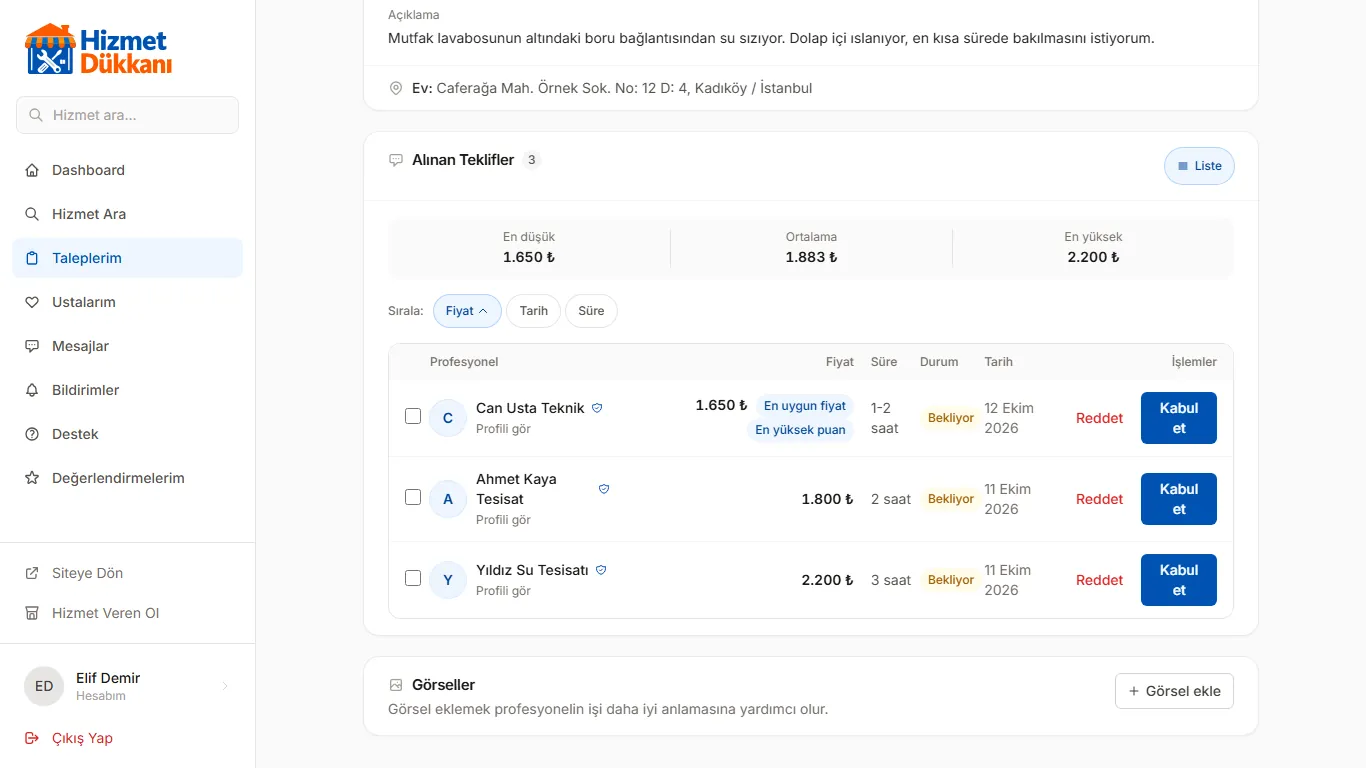Click the star icon for Değerlendirmelerim
1366x768 pixels.
pos(32,478)
